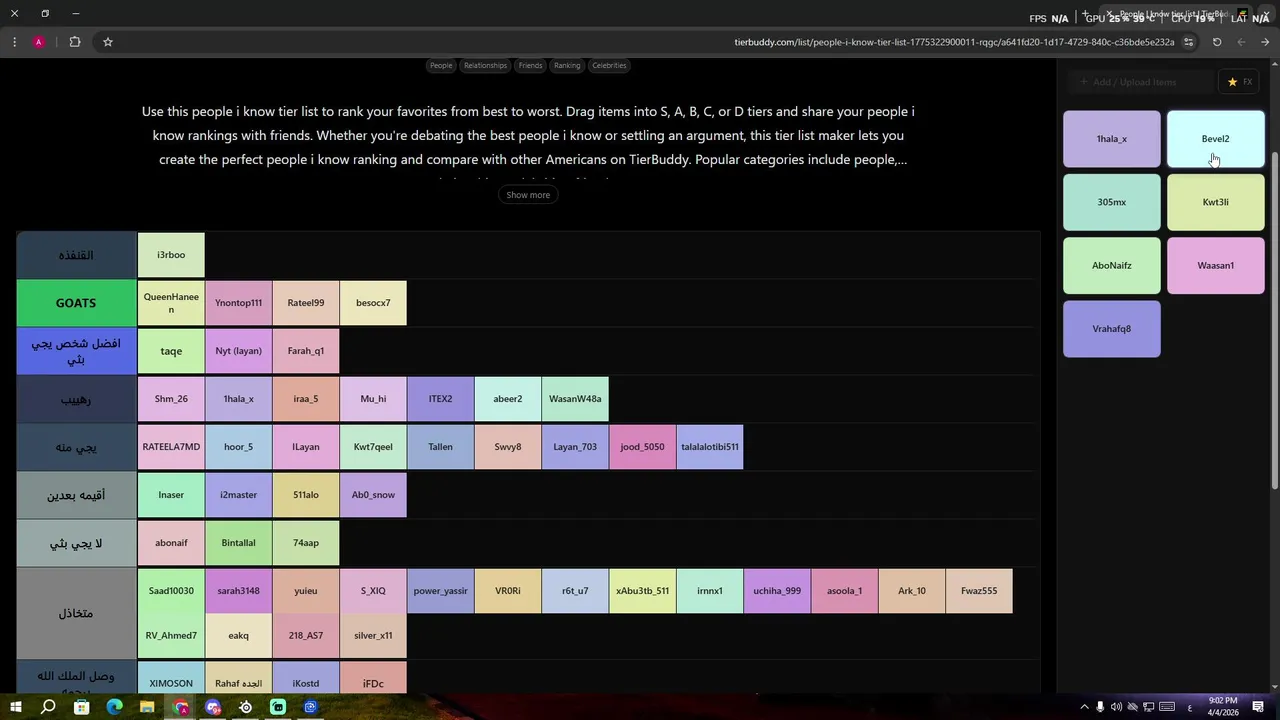
Task: Select the unranked Bevel2 card
Action: 1215,139
